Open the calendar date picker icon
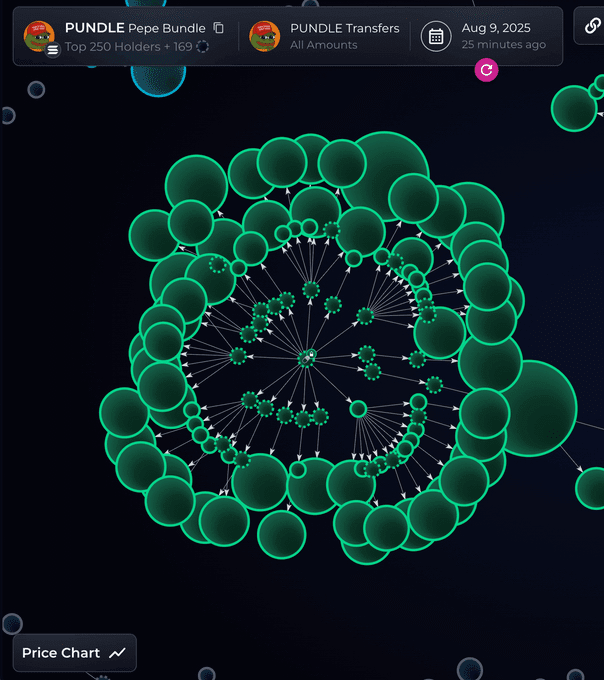Screen dimensions: 604x680 point(436,36)
